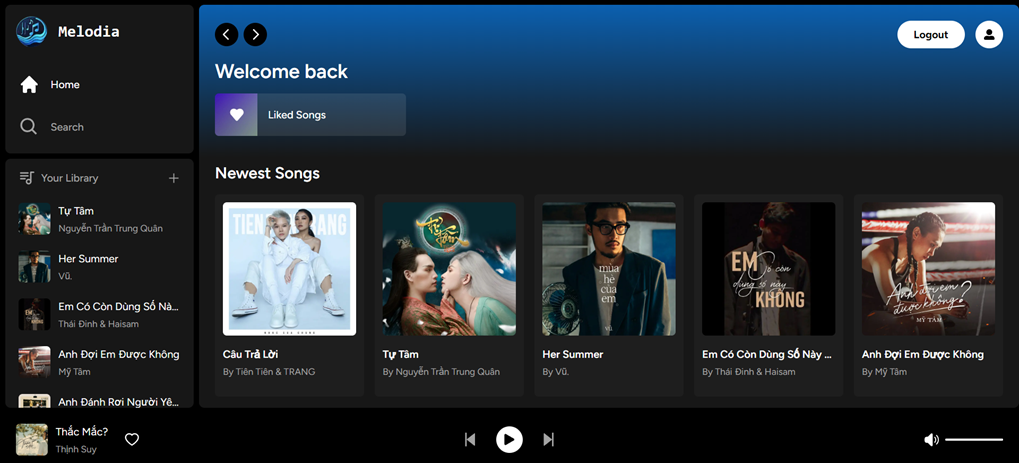
Task: Click Em Có Còn Dùng Số Nà... library thumbnail
Action: pyautogui.click(x=34, y=314)
